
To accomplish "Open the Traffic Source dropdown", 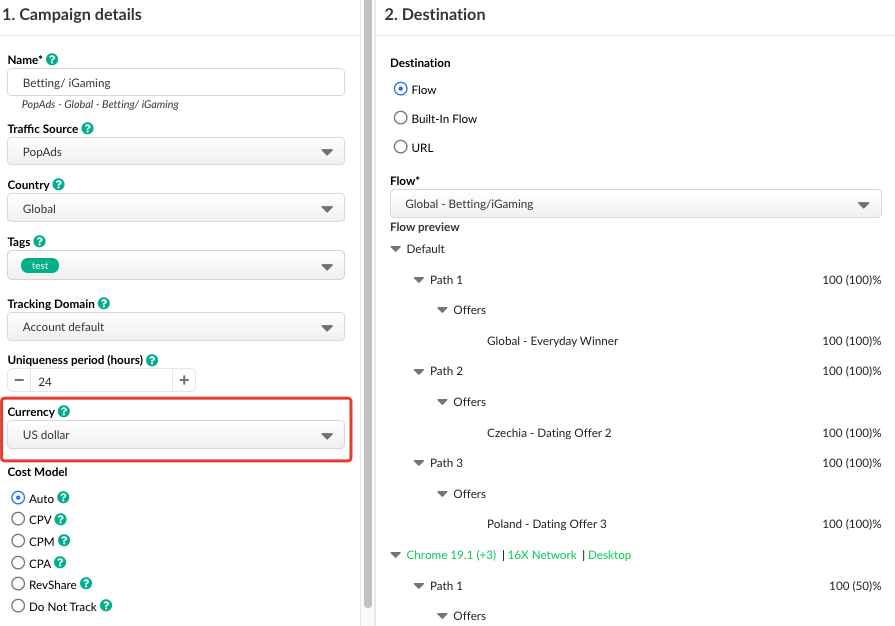I will pyautogui.click(x=176, y=152).
